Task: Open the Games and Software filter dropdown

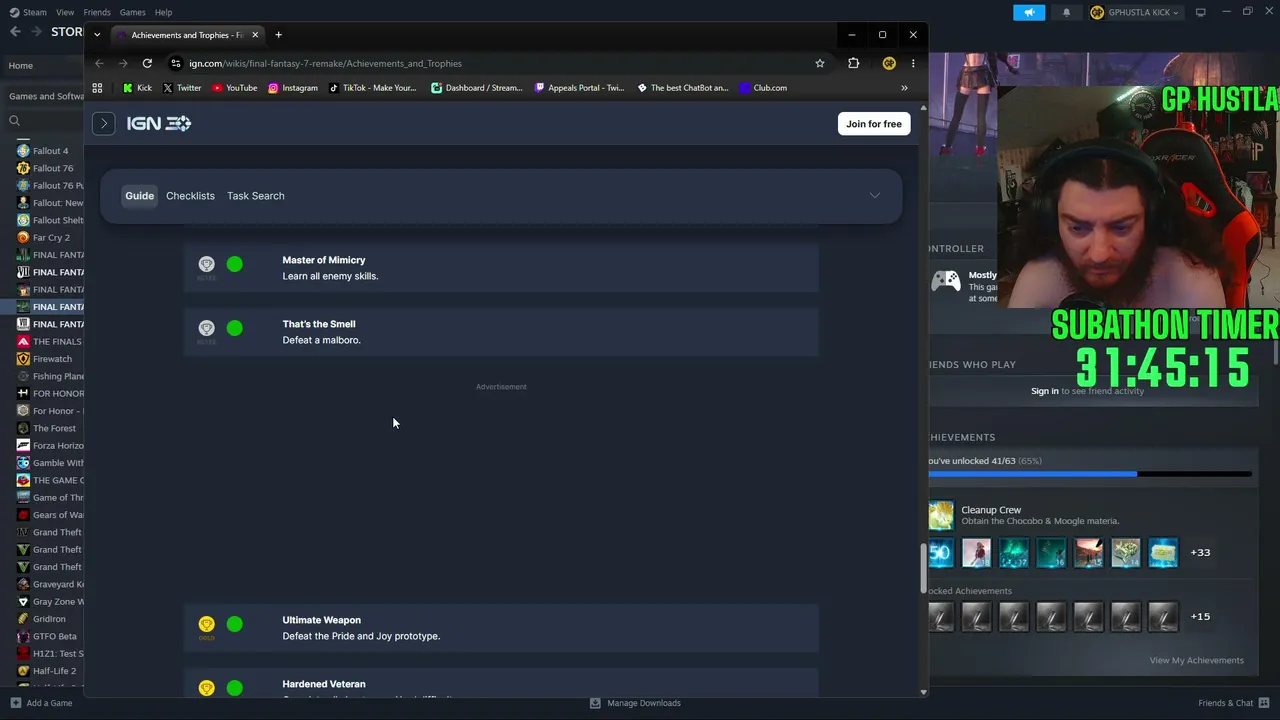Action: (46, 96)
